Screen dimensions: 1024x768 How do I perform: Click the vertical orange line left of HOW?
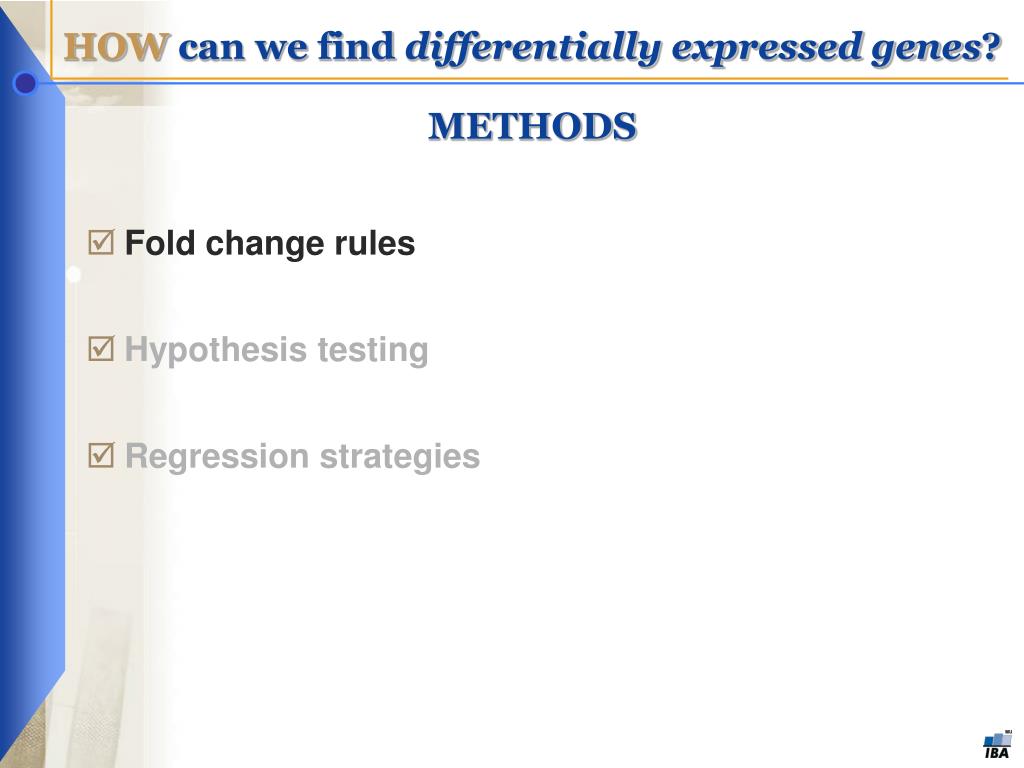click(x=51, y=39)
